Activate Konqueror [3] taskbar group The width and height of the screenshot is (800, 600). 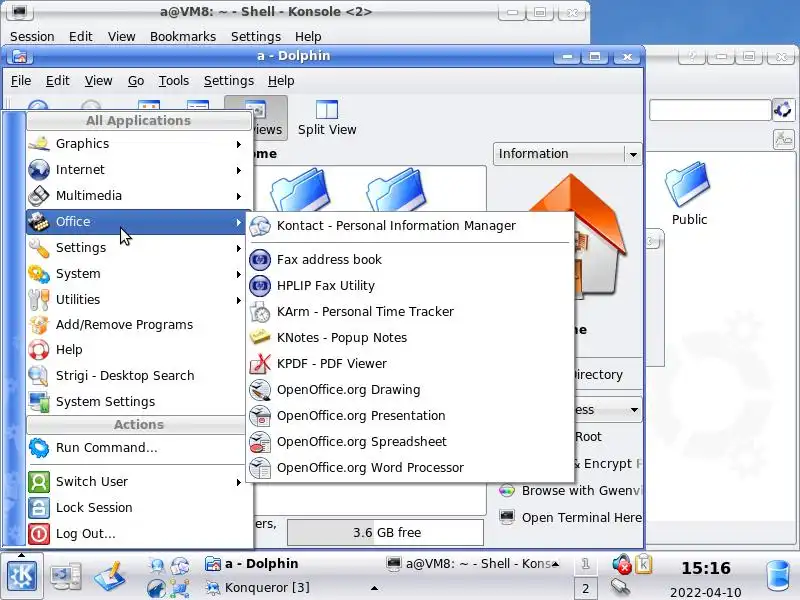(x=291, y=588)
